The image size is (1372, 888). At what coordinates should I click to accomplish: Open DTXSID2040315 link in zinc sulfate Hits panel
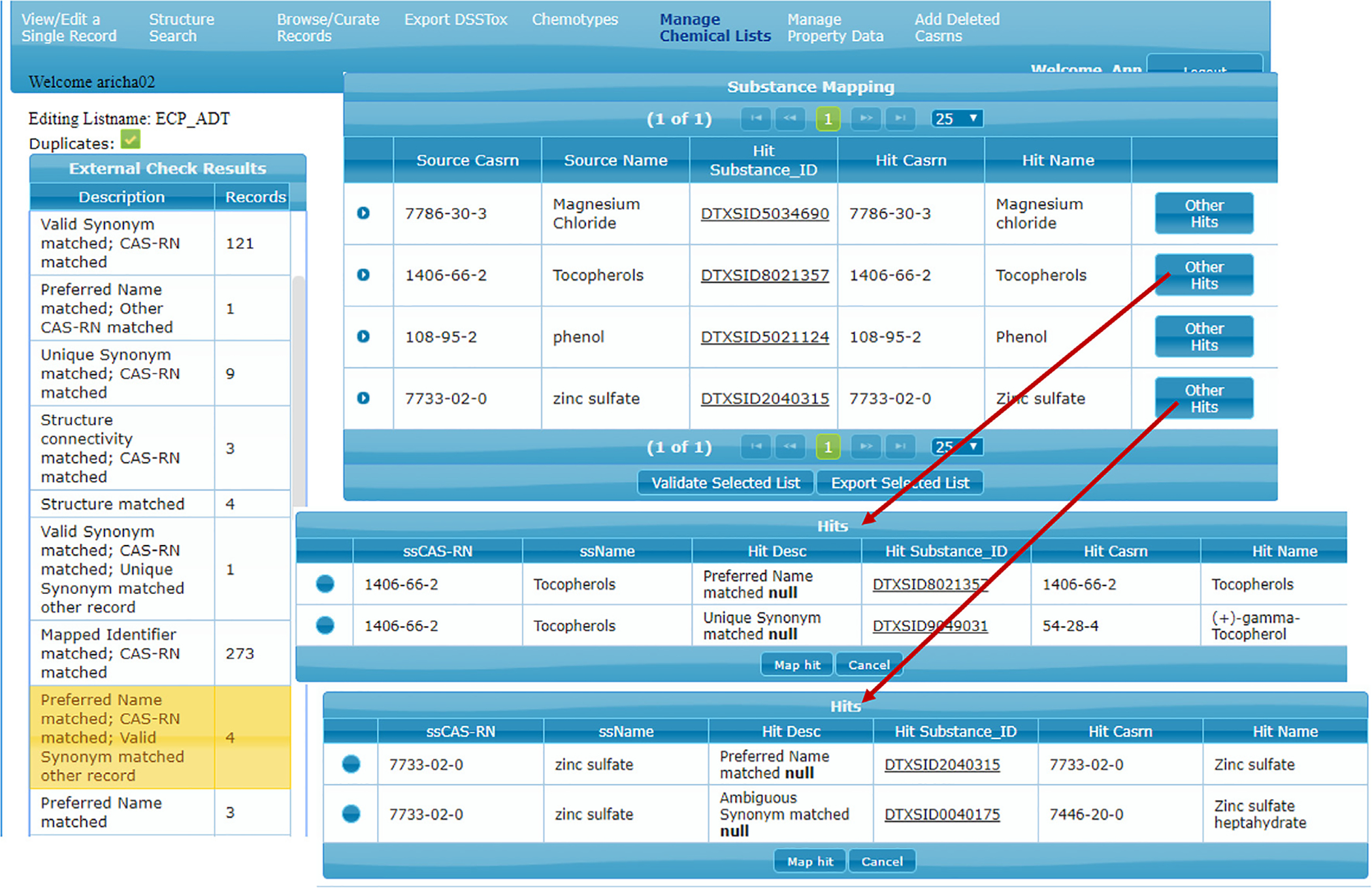942,764
